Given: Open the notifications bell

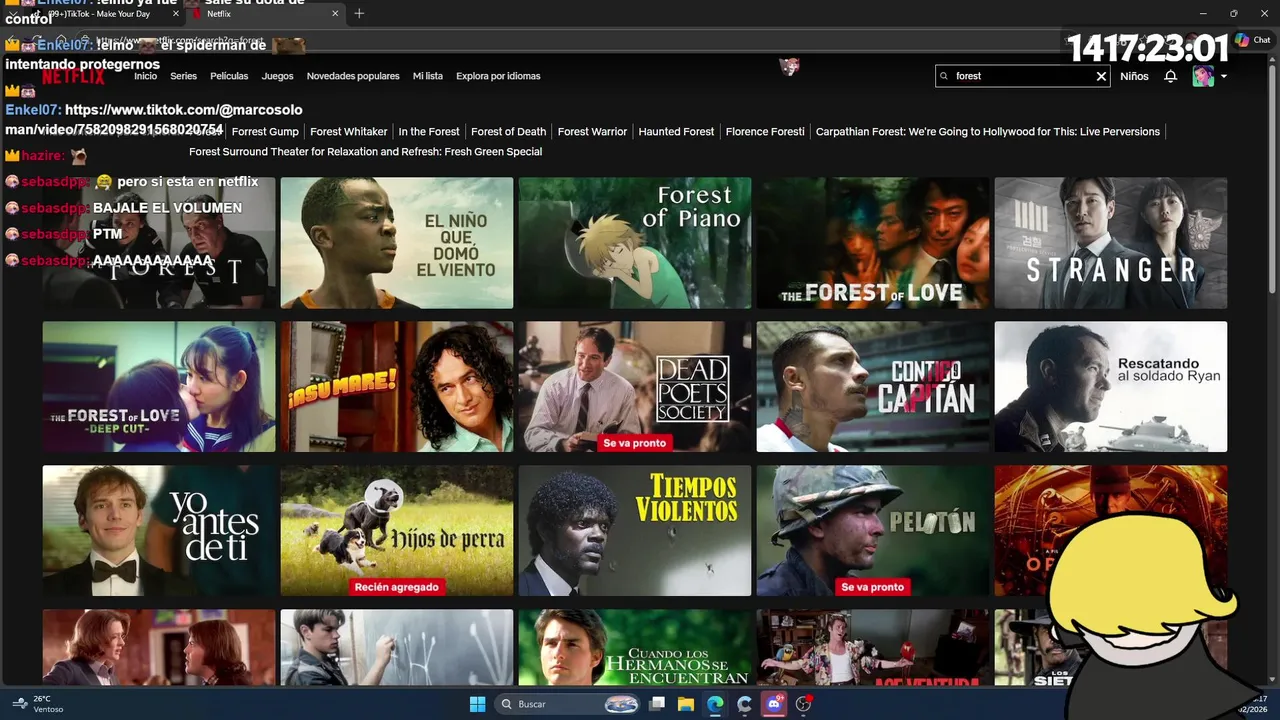Looking at the screenshot, I should [x=1170, y=76].
